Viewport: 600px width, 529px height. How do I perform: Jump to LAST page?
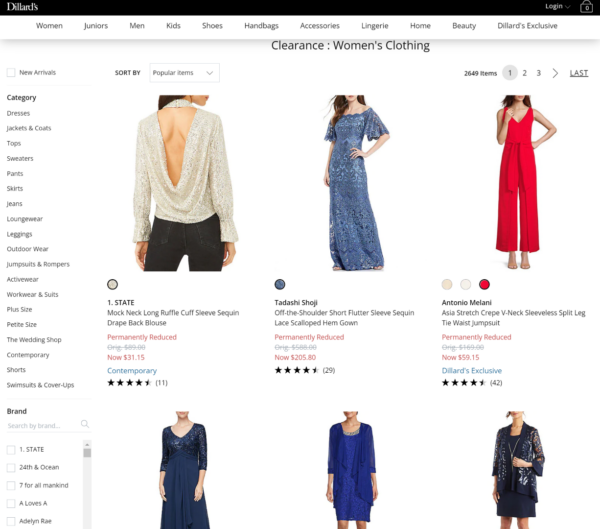(579, 73)
